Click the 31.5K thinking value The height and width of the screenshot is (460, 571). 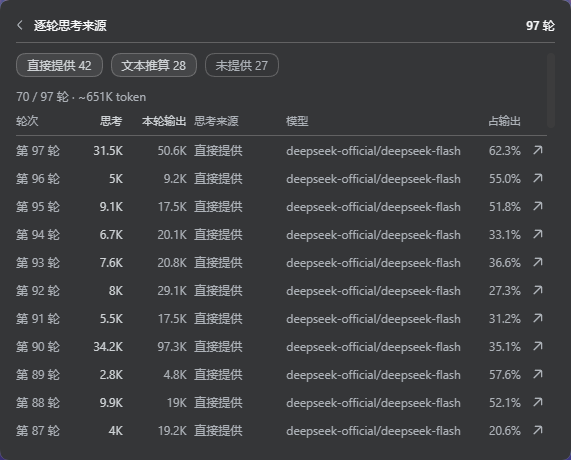pyautogui.click(x=108, y=150)
